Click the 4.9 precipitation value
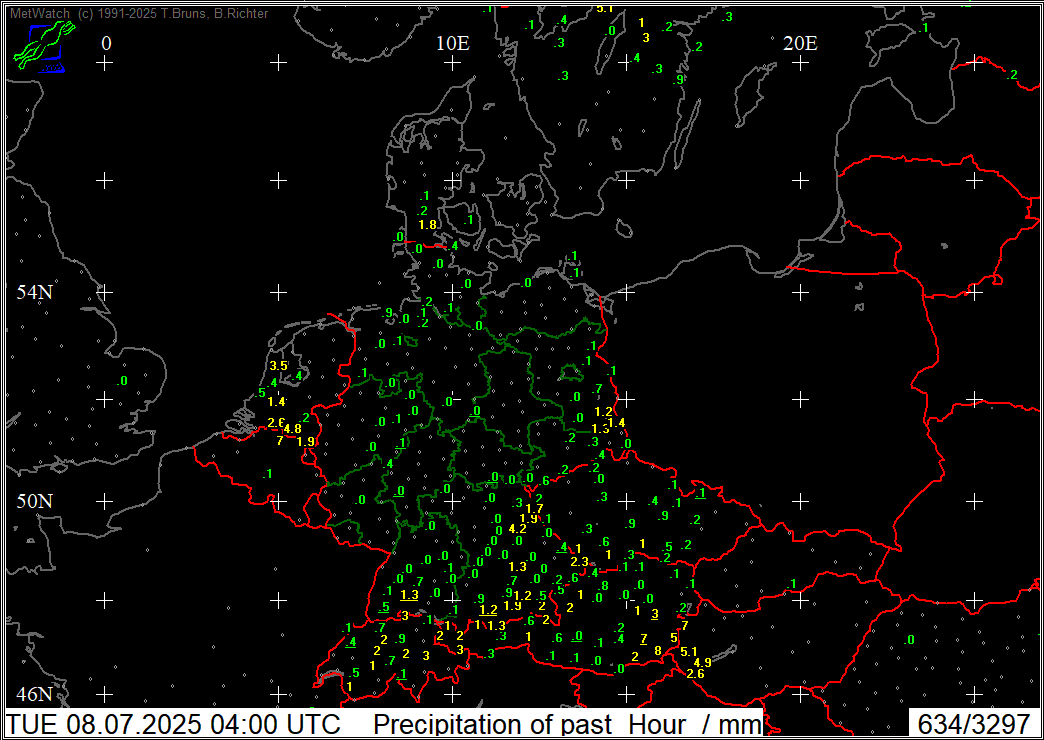Screen dimensions: 1044x740 point(703,663)
